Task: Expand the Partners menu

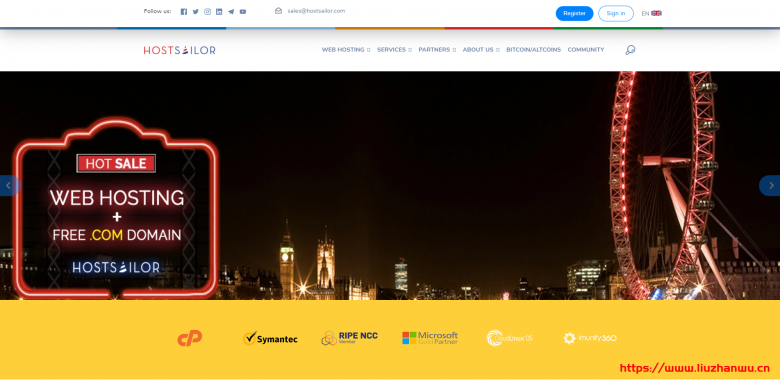Action: point(437,50)
